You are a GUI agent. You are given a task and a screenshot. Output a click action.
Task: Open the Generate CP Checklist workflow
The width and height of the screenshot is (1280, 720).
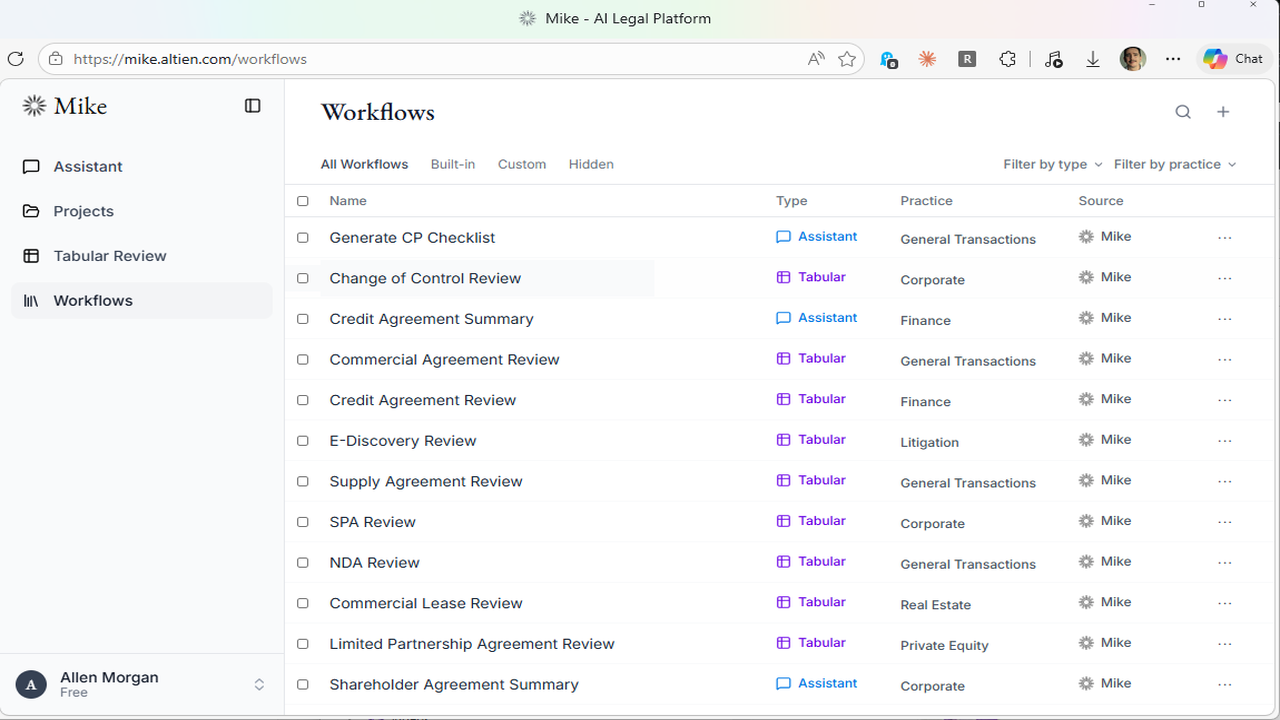(413, 238)
